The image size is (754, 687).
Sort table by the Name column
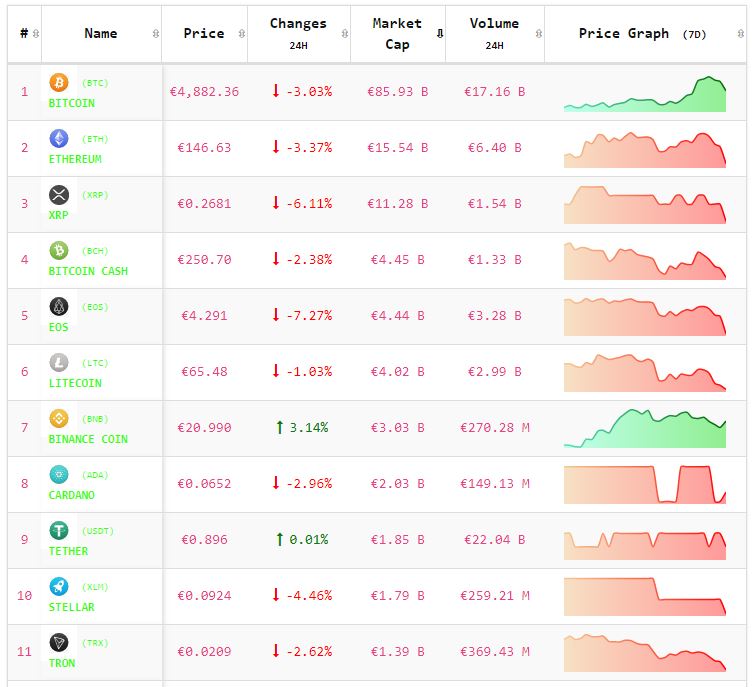pos(101,34)
